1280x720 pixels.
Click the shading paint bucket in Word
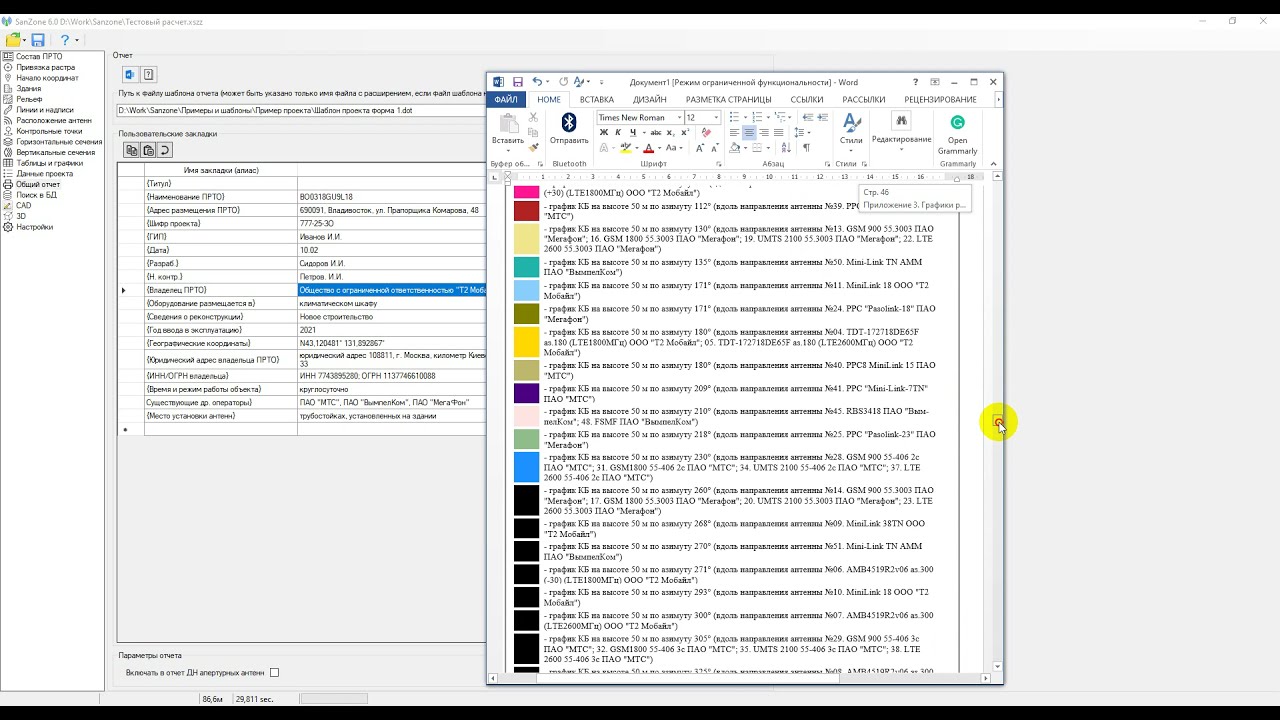(x=734, y=147)
